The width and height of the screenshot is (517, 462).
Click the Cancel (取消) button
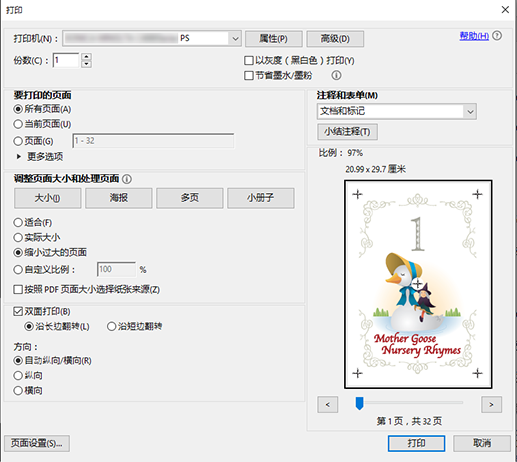point(482,443)
